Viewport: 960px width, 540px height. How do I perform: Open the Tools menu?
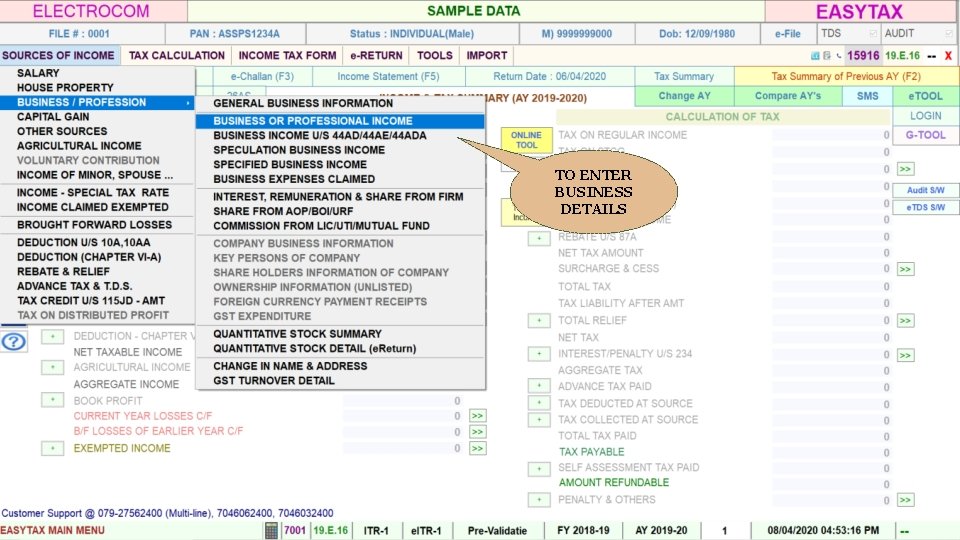click(435, 56)
